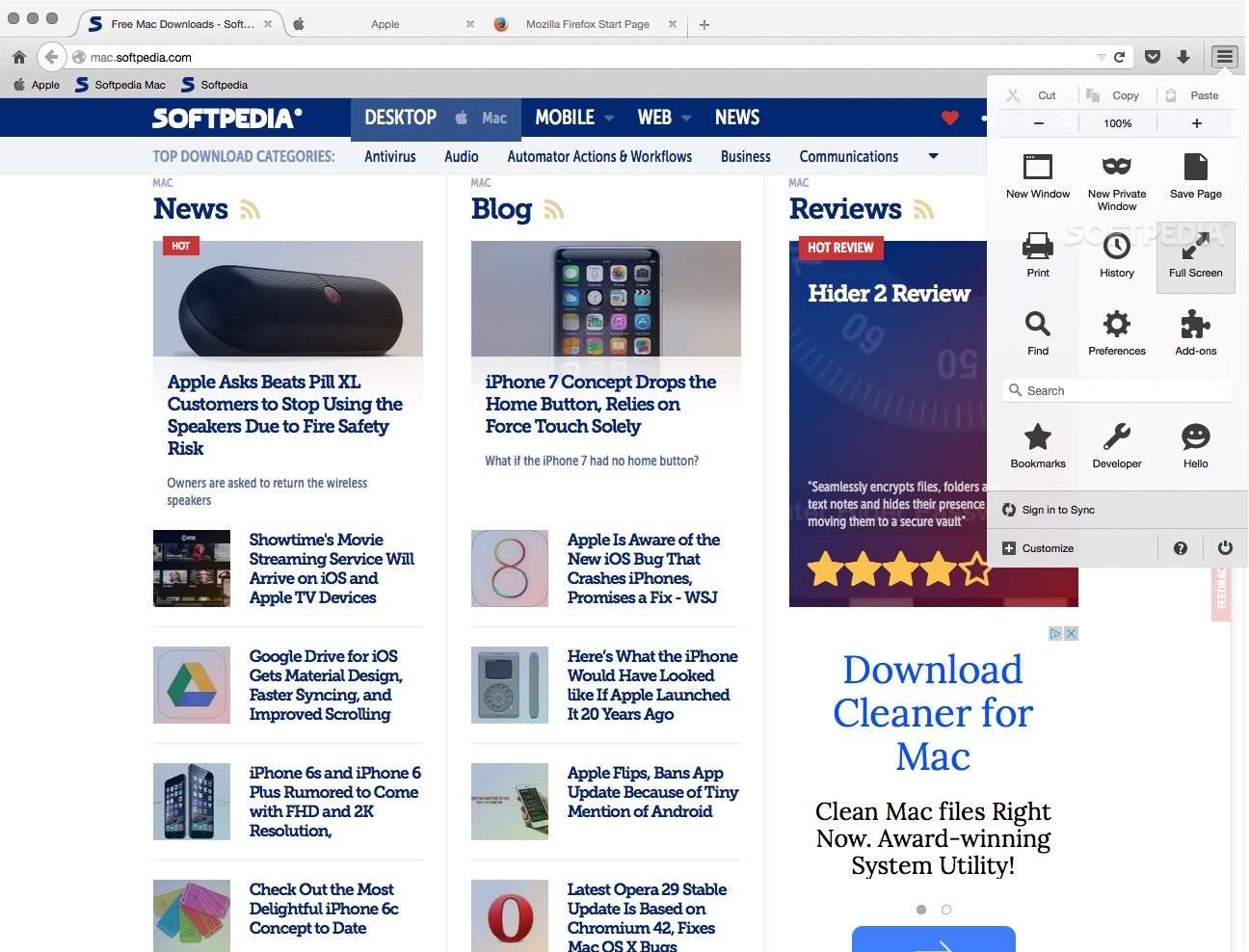1249x952 pixels.
Task: Expand more download categories arrow
Action: coord(933,156)
